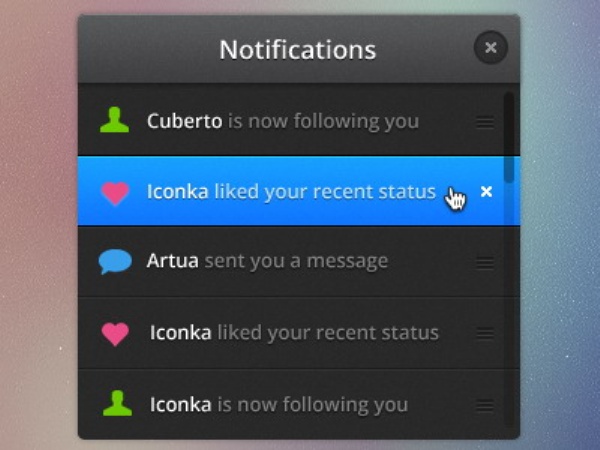Click drag handle on Artua message row
600x450 pixels.
[x=485, y=262]
